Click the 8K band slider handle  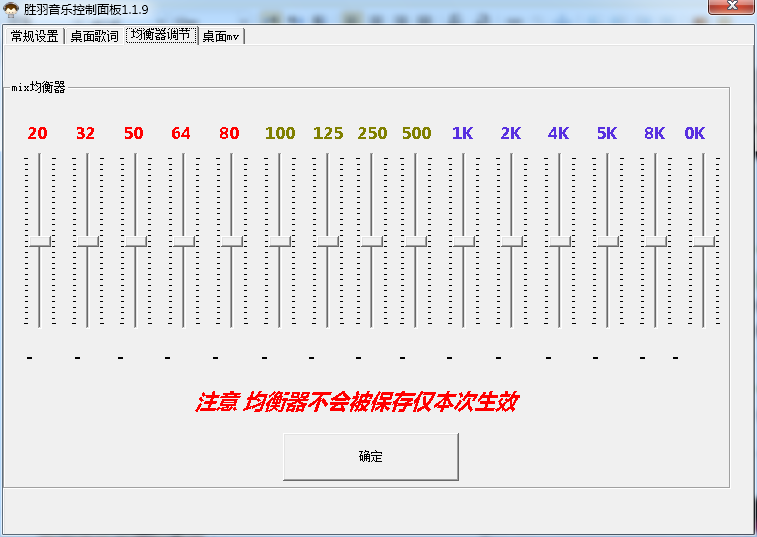point(655,241)
